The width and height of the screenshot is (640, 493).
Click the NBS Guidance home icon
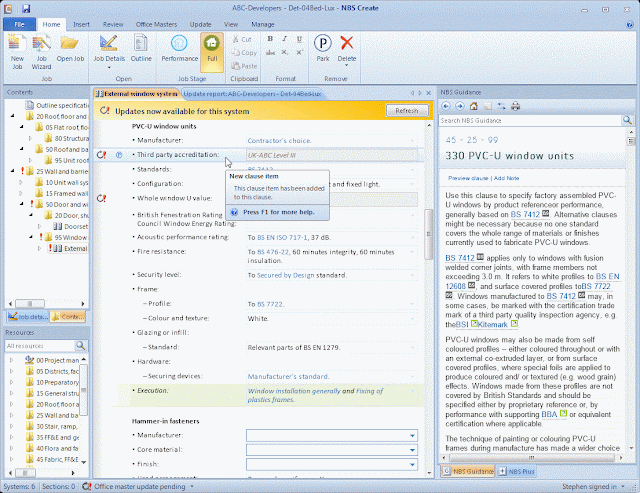tap(473, 106)
